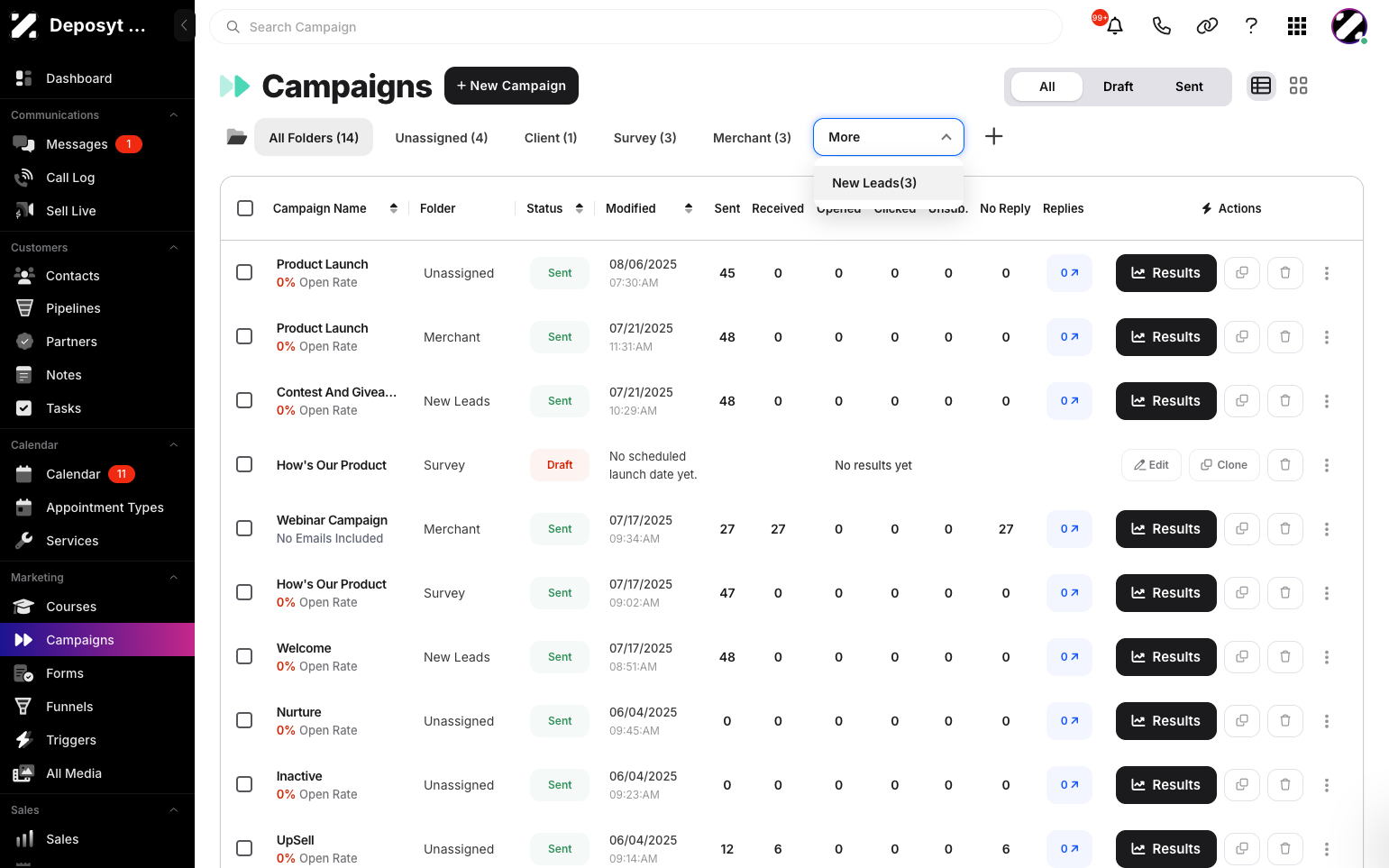1389x868 pixels.
Task: Switch to grid card view
Action: click(1298, 86)
